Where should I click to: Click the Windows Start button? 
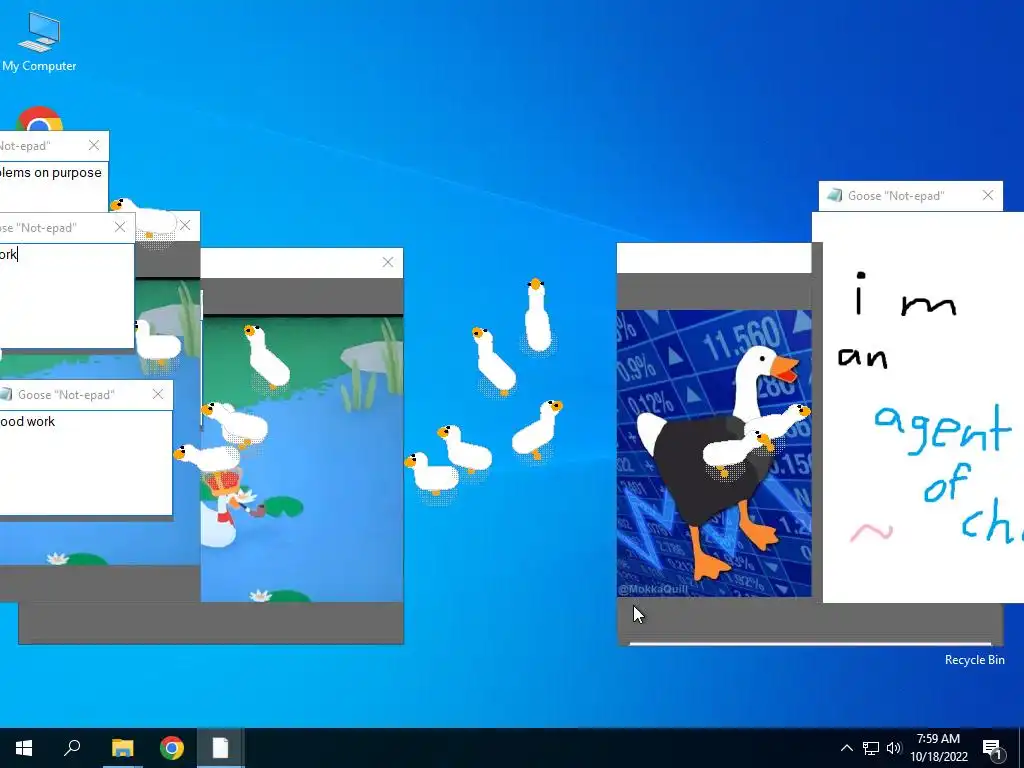[x=24, y=748]
